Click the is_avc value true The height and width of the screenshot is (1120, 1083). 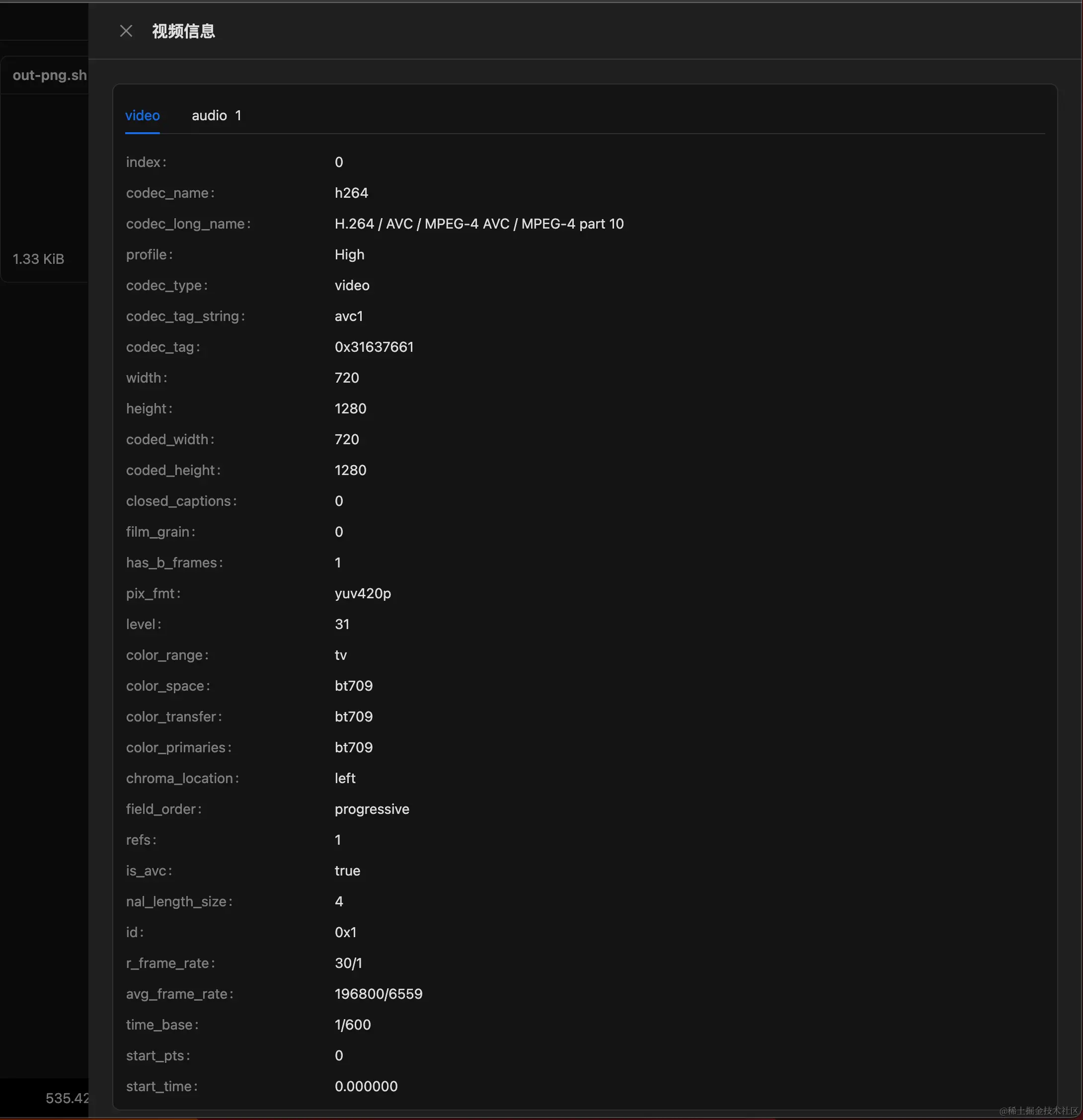pos(347,871)
